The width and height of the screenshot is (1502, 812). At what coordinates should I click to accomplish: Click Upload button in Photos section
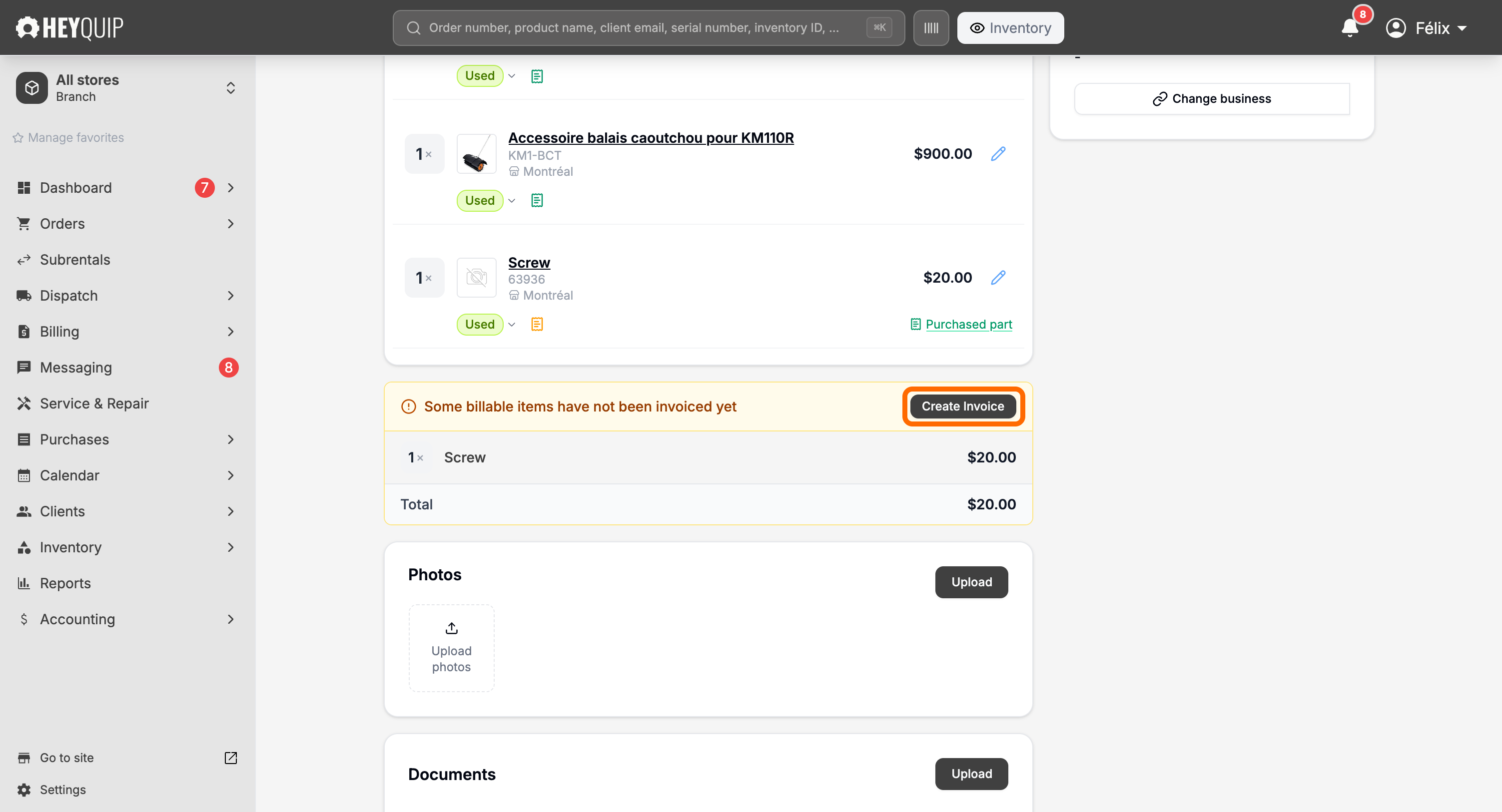(x=971, y=582)
